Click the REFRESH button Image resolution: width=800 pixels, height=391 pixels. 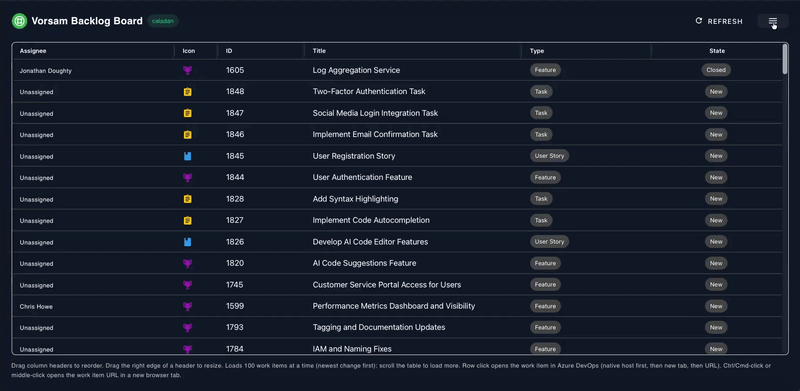tap(719, 21)
